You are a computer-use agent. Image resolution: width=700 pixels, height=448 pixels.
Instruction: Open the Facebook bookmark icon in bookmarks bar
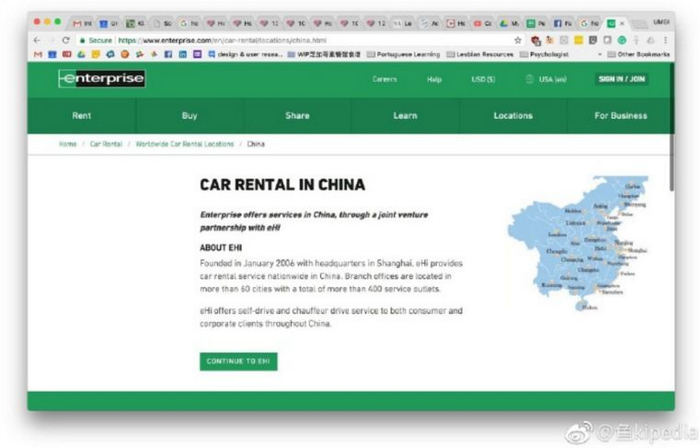tap(168, 54)
